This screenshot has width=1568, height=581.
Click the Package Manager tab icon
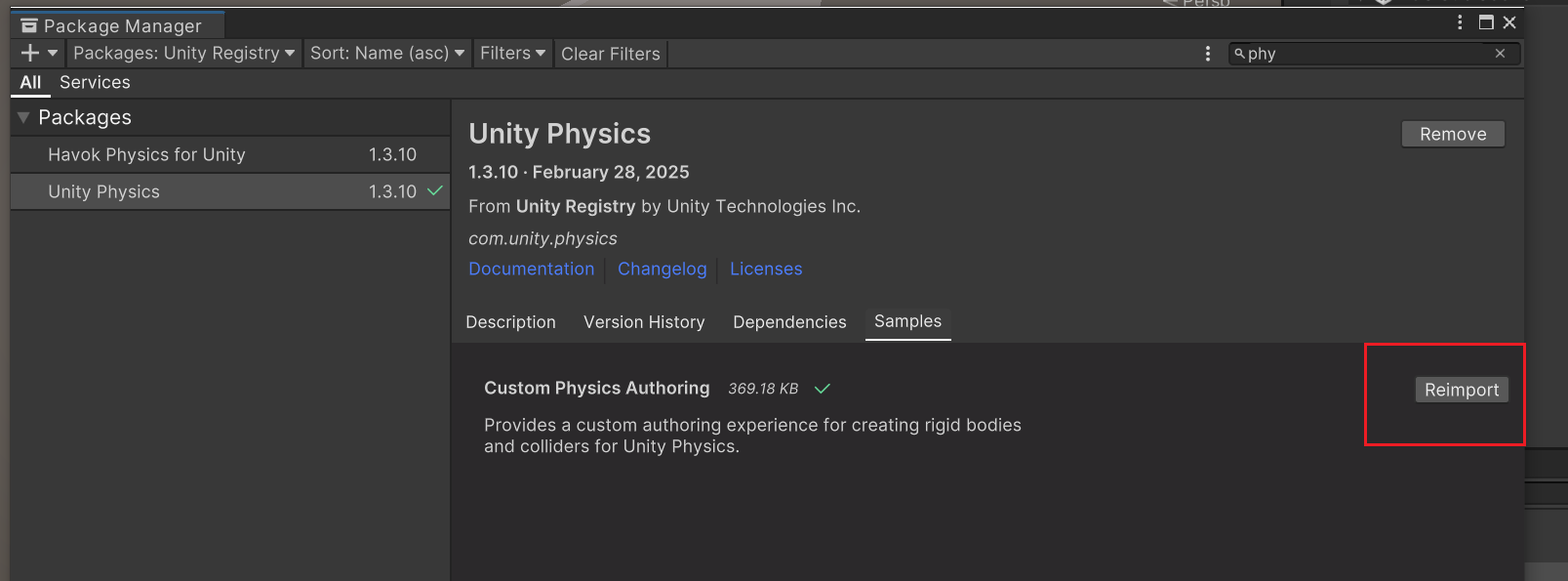29,26
